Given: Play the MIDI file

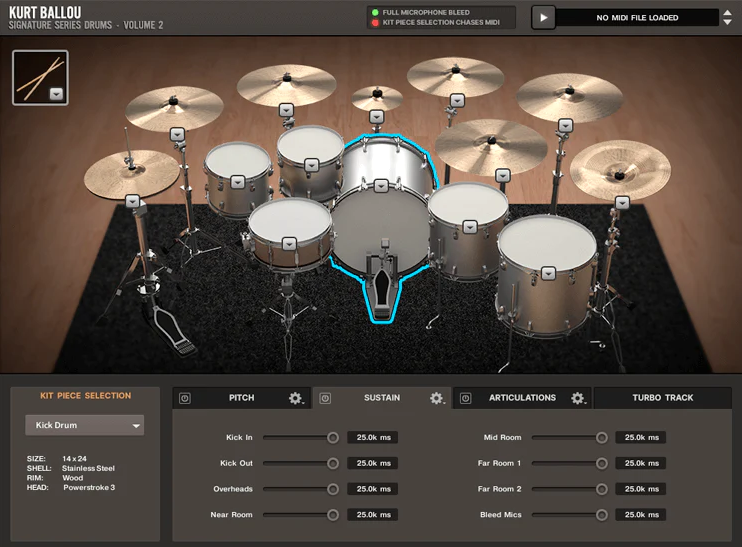Looking at the screenshot, I should click(x=543, y=18).
